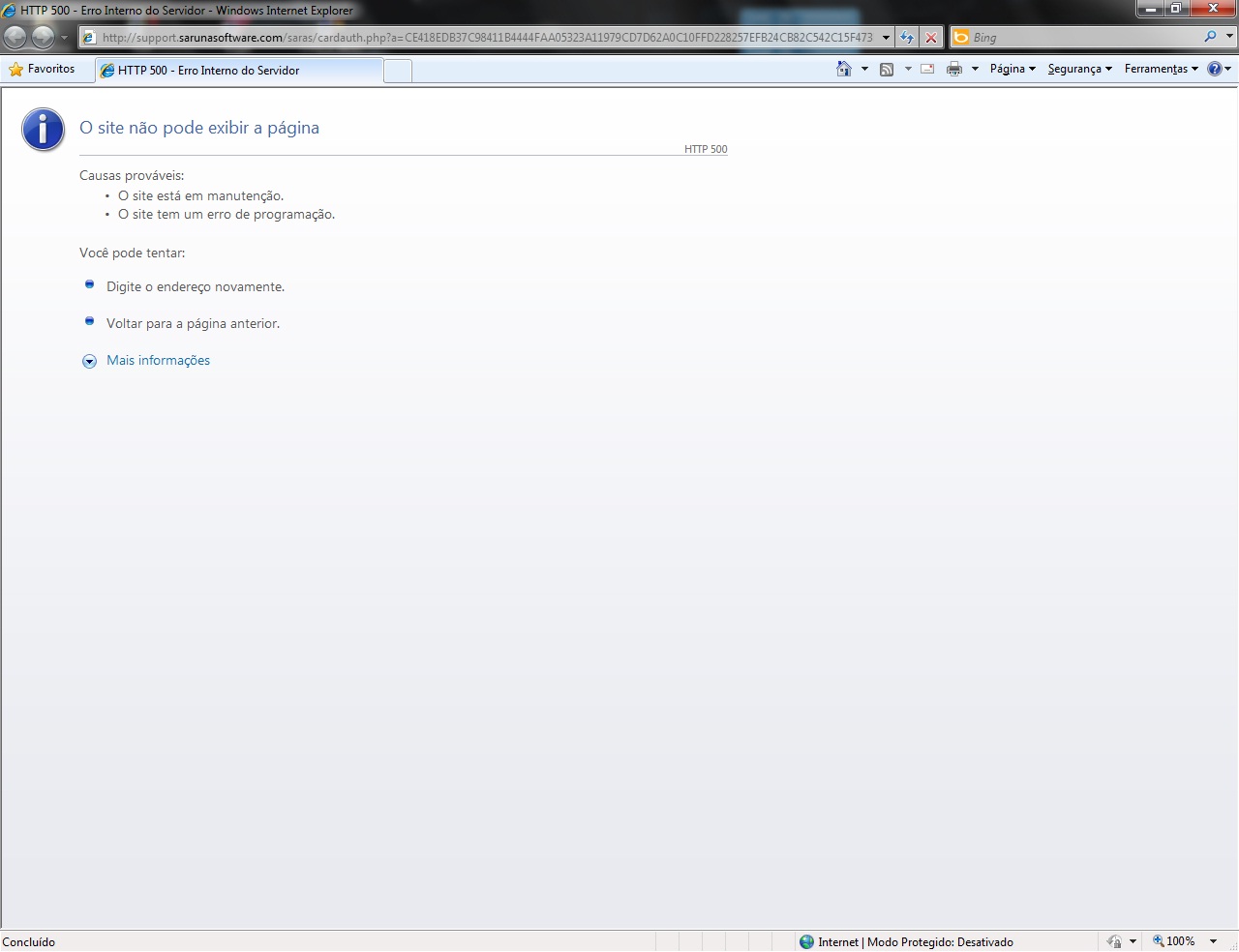Click the privacy/lock icon in status bar
Viewport: 1239px width, 952px height.
tap(1114, 941)
